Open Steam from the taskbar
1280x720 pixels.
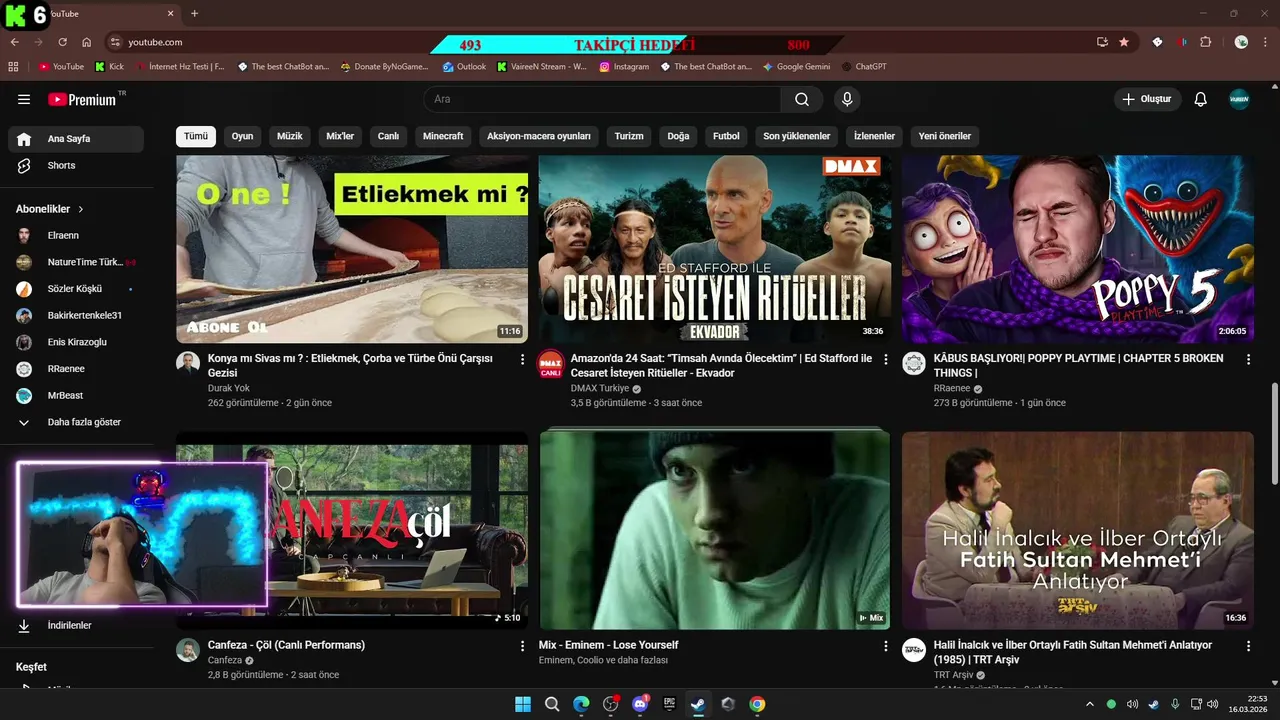(698, 704)
